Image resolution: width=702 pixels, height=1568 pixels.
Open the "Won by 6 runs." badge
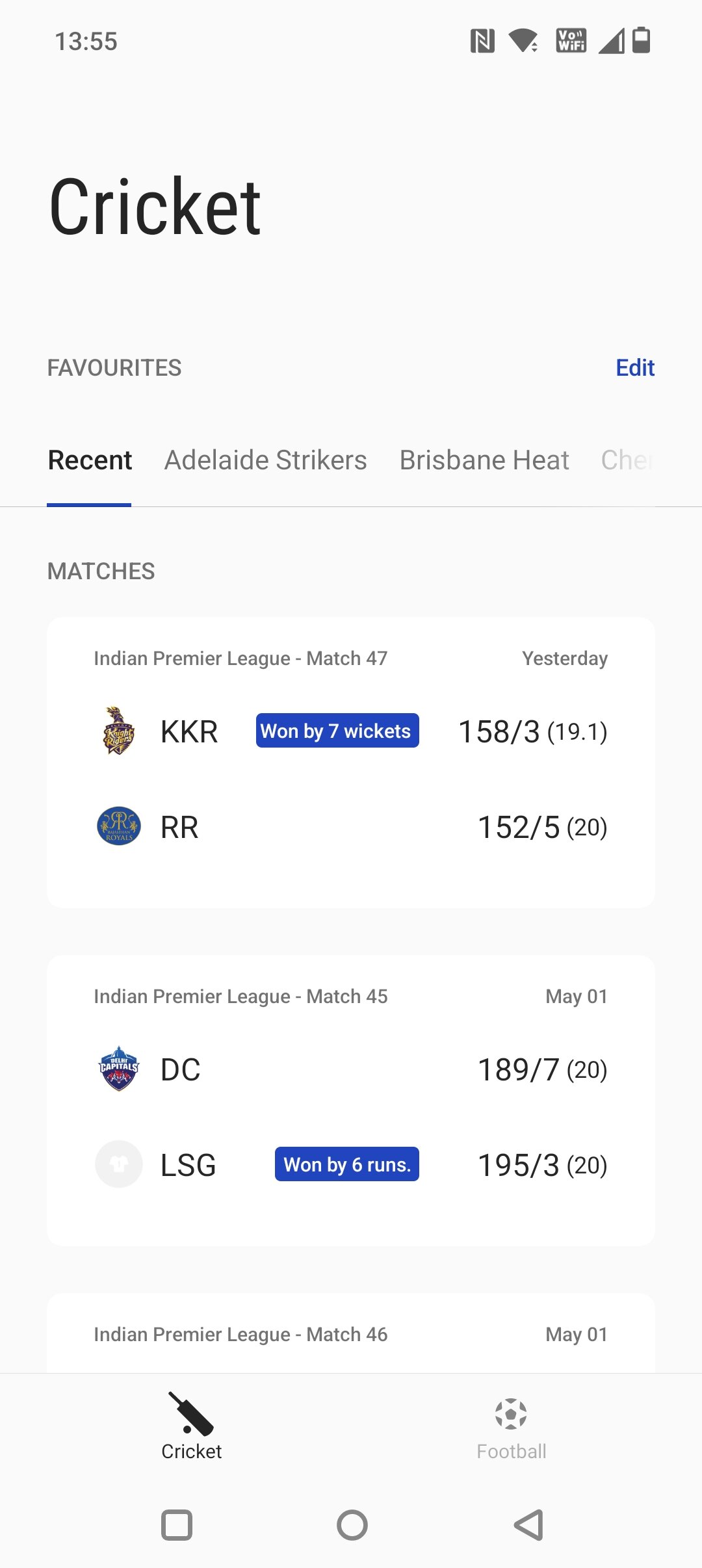tap(347, 1164)
